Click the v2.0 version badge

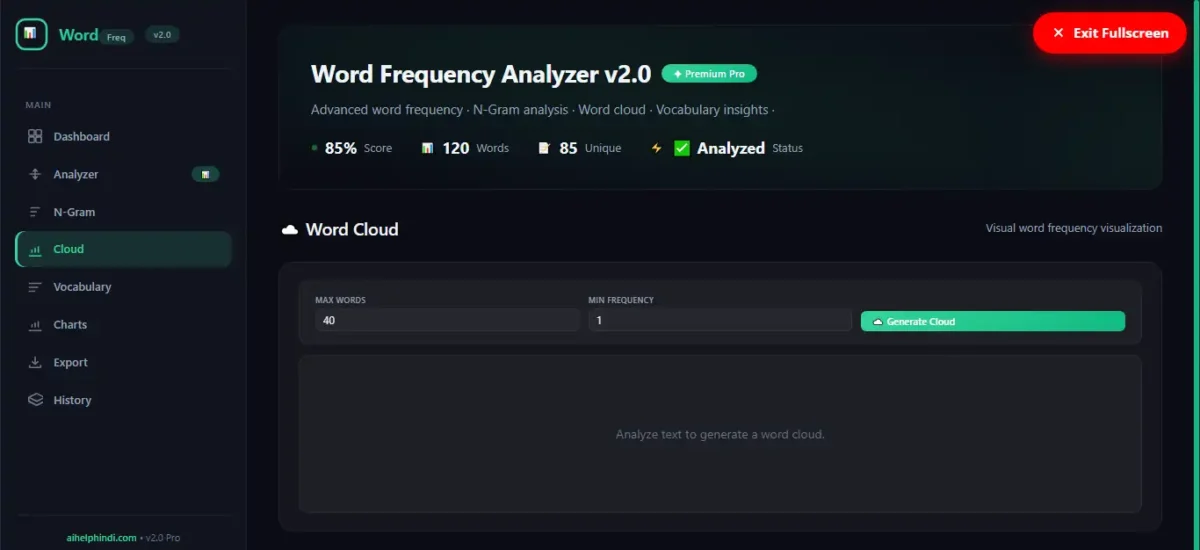pyautogui.click(x=162, y=35)
